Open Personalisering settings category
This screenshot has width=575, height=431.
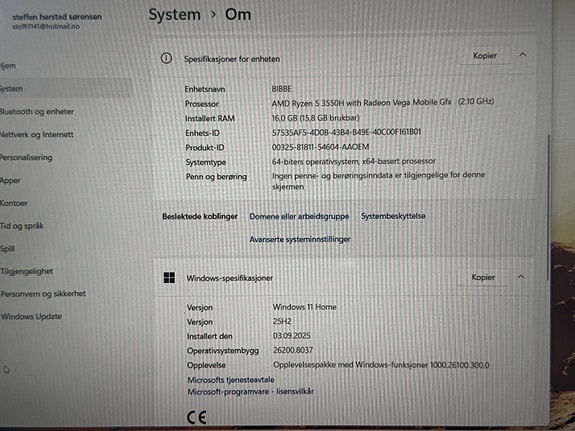click(26, 157)
